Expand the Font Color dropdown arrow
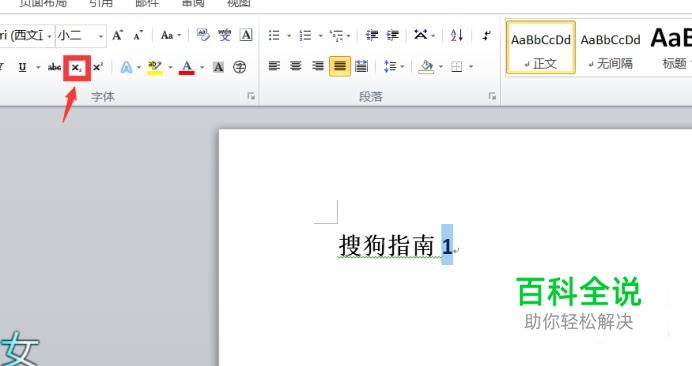The image size is (692, 366). coord(202,68)
